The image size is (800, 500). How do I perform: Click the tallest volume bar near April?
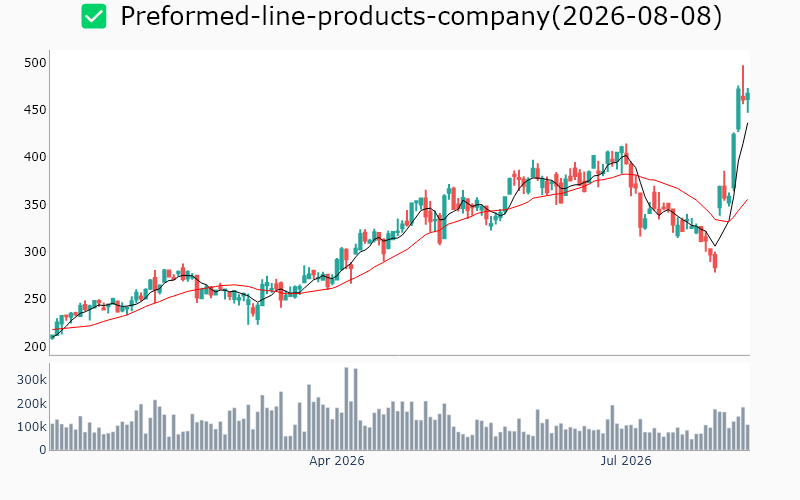346,409
